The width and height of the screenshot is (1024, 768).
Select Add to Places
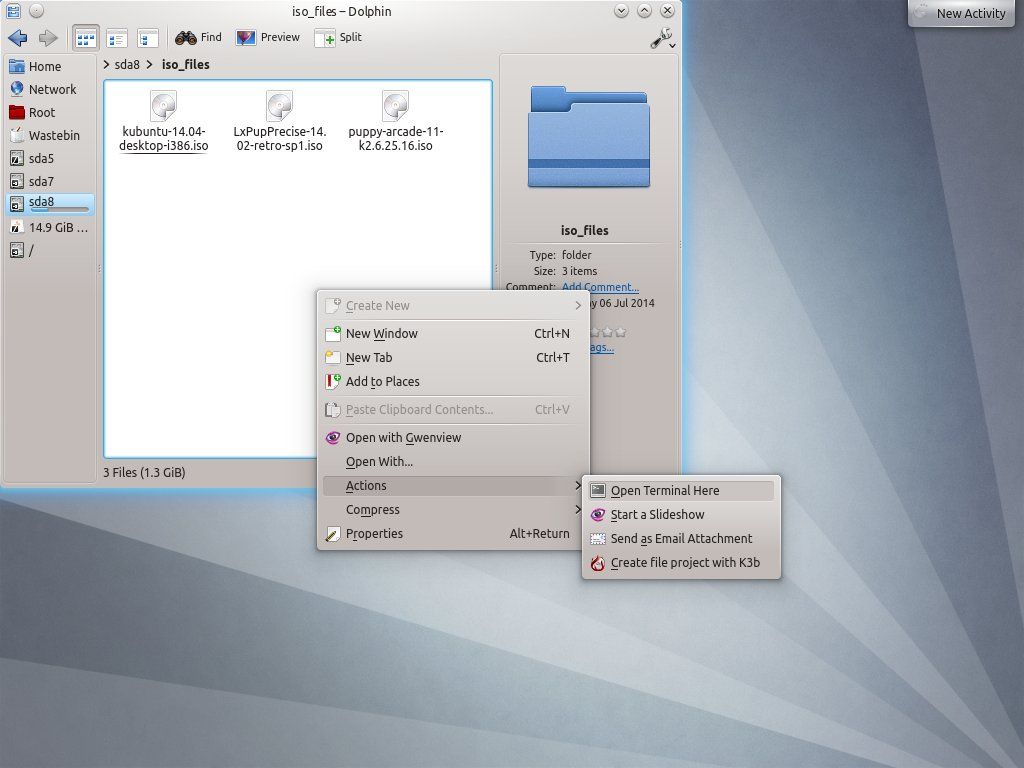pyautogui.click(x=451, y=381)
